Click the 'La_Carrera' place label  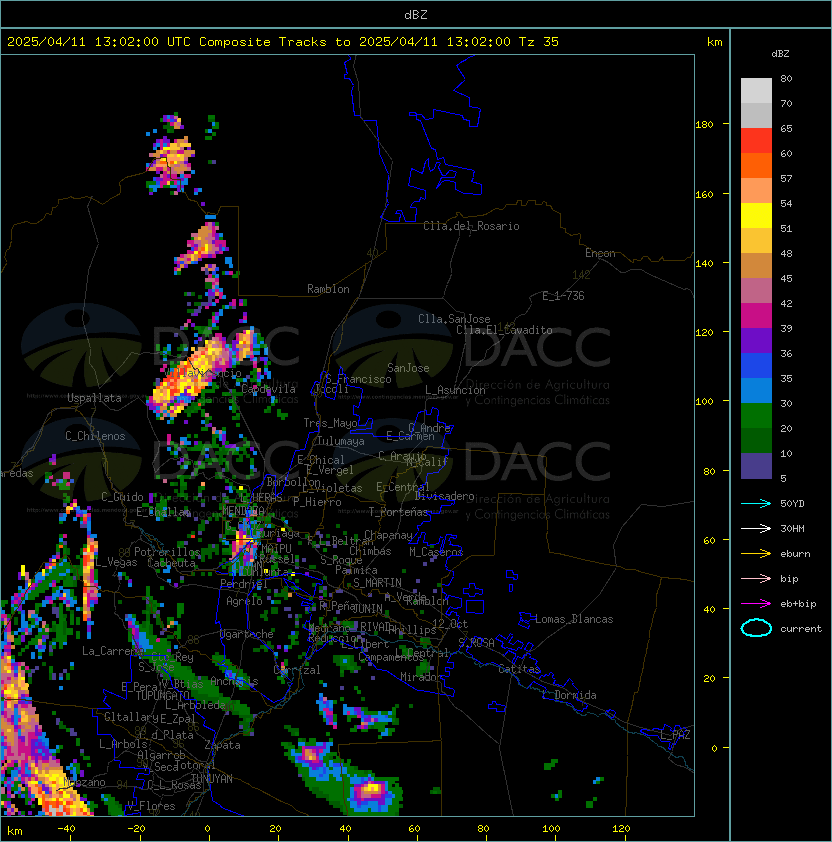[112, 651]
